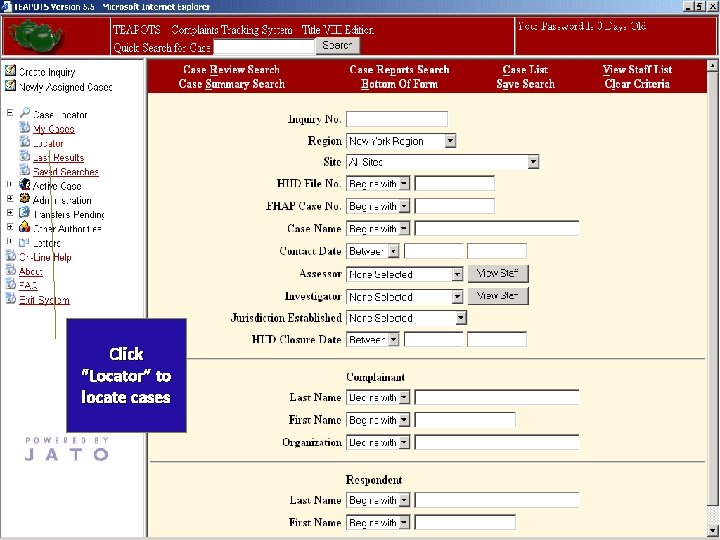
Task: Open HUD Closure Date Between dropdown
Action: coord(394,340)
